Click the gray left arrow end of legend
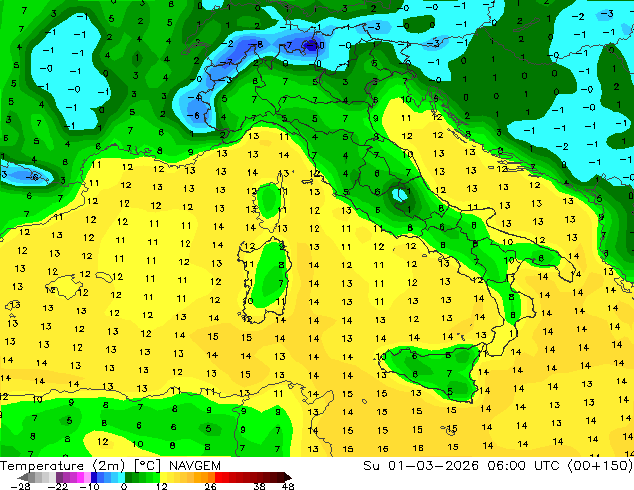634x490 pixels. (23, 477)
